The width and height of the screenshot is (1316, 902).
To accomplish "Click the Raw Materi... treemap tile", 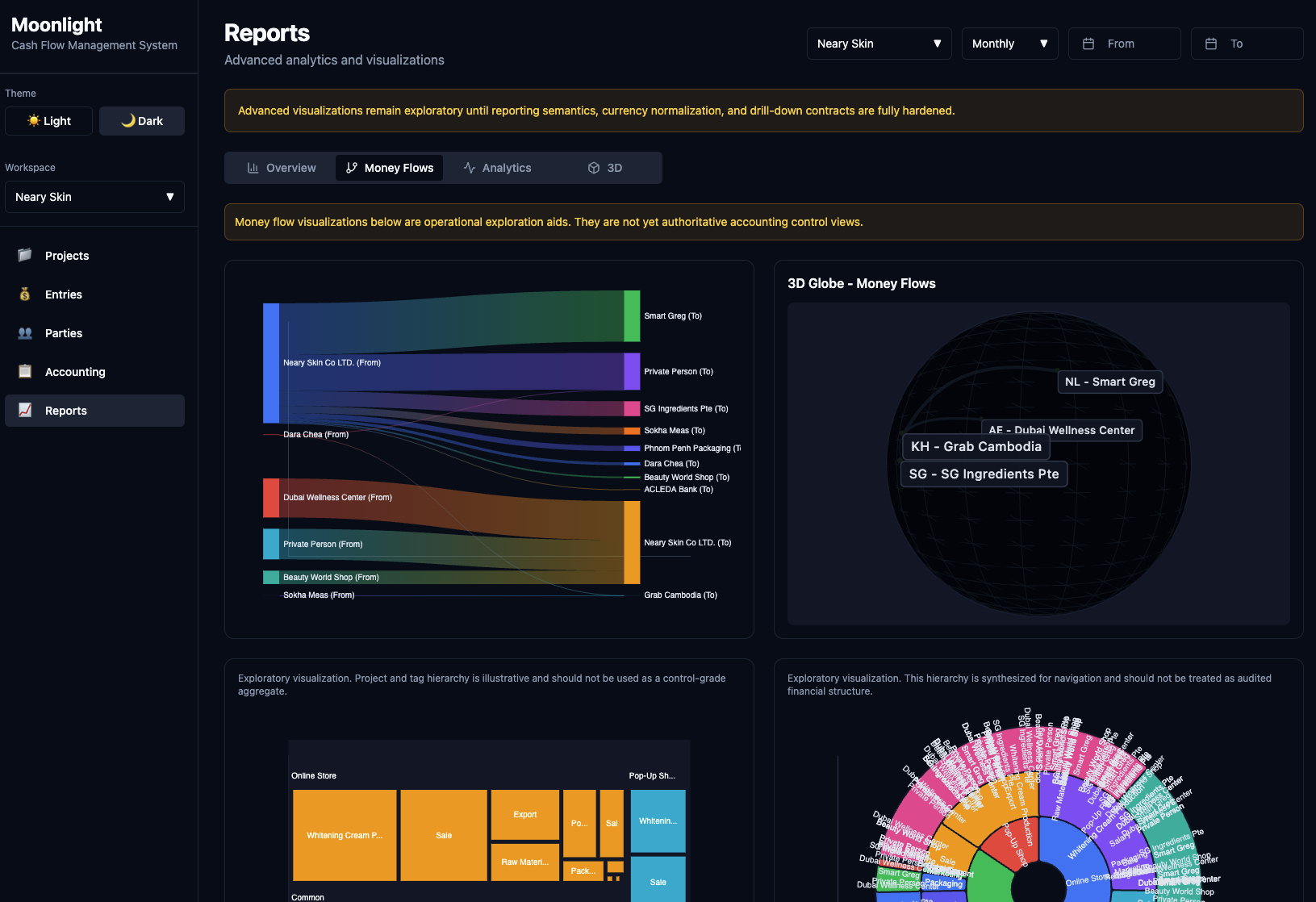I will 525,862.
